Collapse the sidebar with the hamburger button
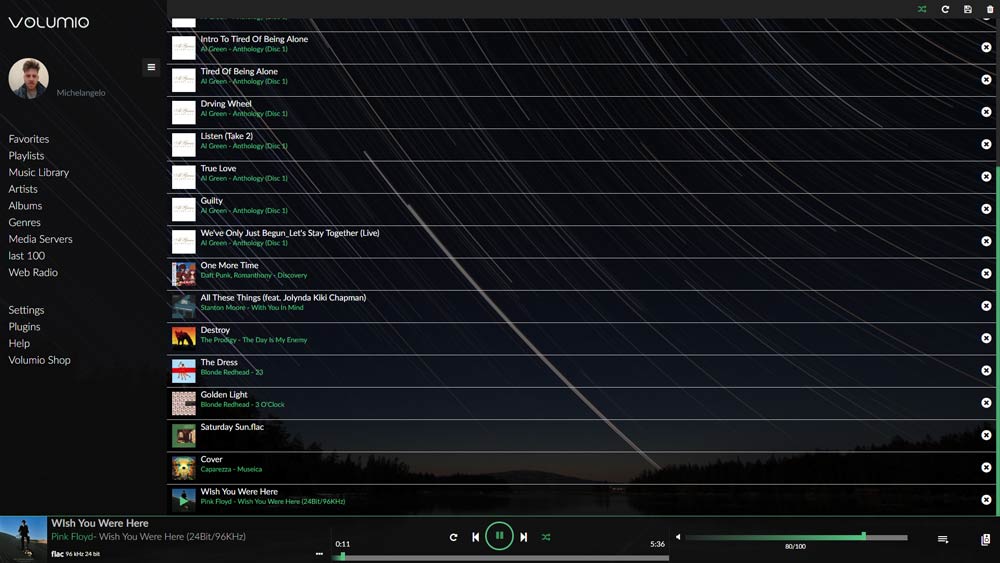Image resolution: width=1000 pixels, height=563 pixels. click(151, 68)
